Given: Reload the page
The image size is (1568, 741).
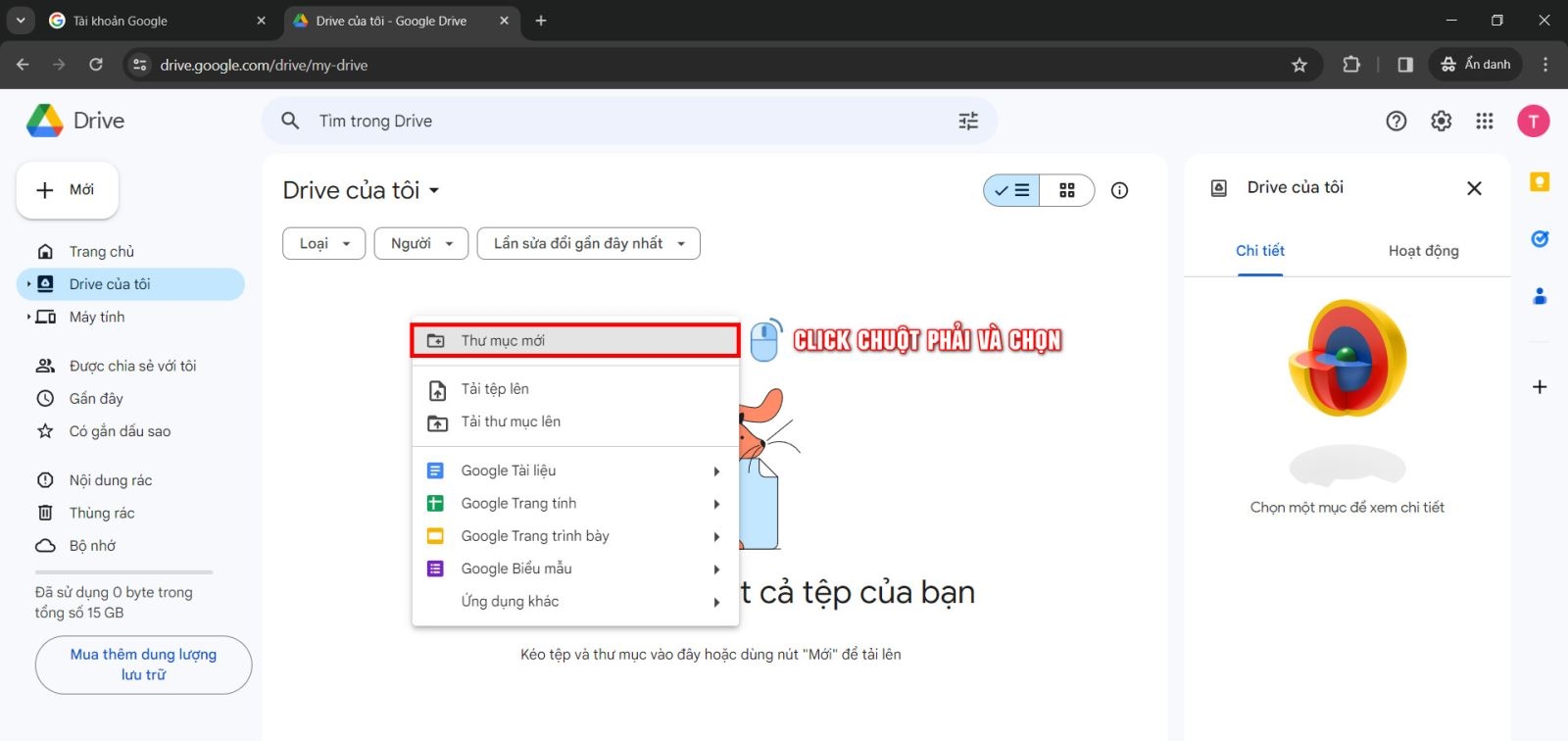Looking at the screenshot, I should pos(96,65).
